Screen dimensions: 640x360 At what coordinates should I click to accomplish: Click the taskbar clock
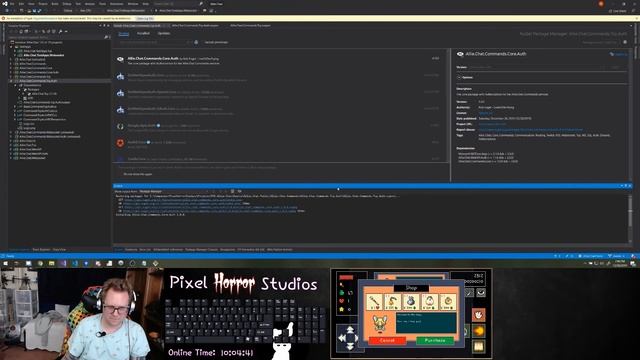click(x=620, y=264)
